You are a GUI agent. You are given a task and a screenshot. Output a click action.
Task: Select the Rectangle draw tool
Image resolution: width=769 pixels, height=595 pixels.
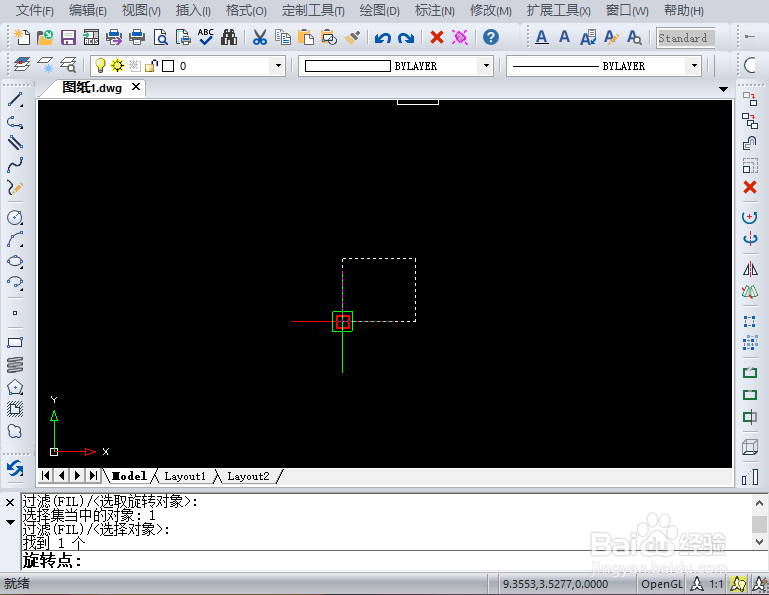click(x=15, y=342)
